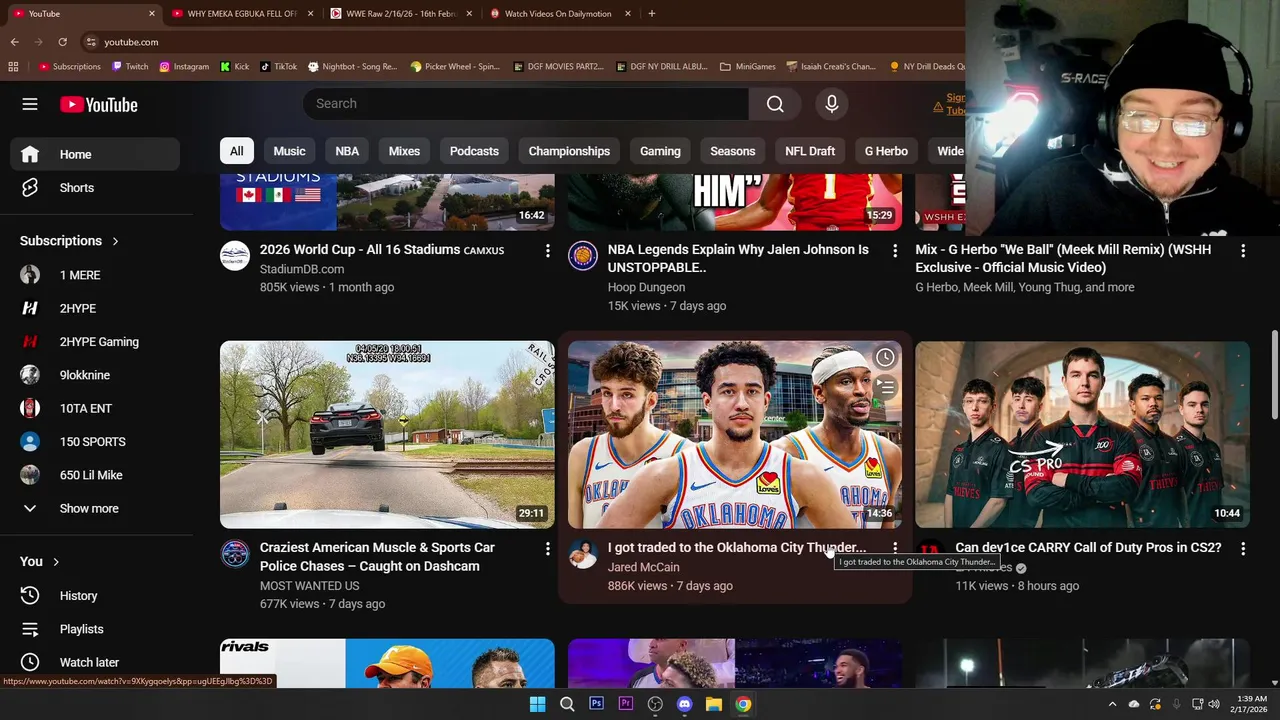This screenshot has height=720, width=1280.
Task: Click the page vertical scrollbar
Action: (x=1274, y=375)
